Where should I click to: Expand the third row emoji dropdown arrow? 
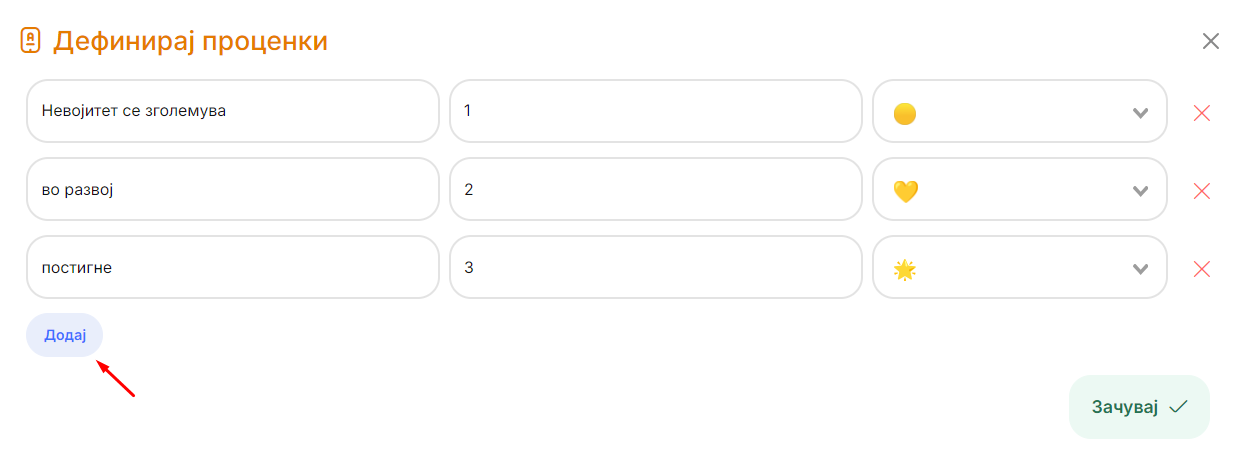pyautogui.click(x=1140, y=269)
